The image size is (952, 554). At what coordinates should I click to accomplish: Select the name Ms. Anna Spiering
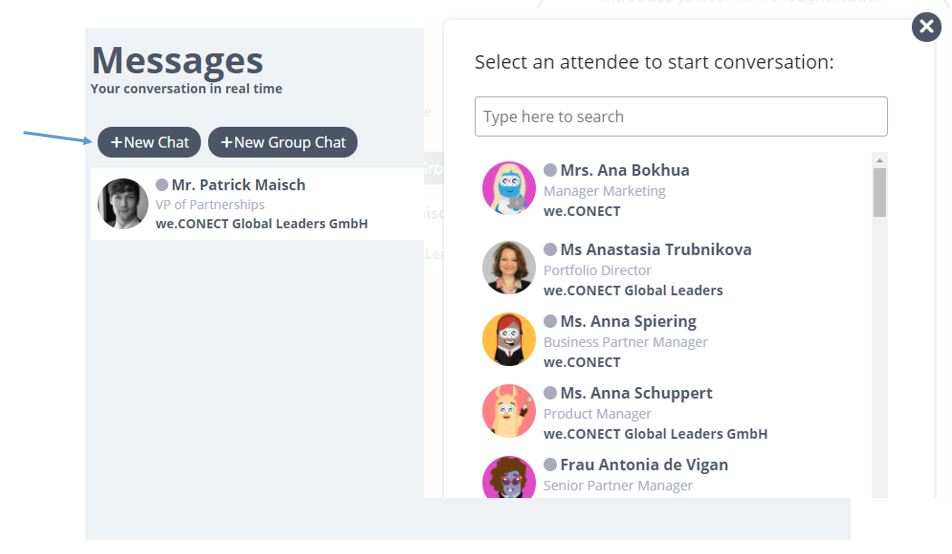(x=628, y=321)
